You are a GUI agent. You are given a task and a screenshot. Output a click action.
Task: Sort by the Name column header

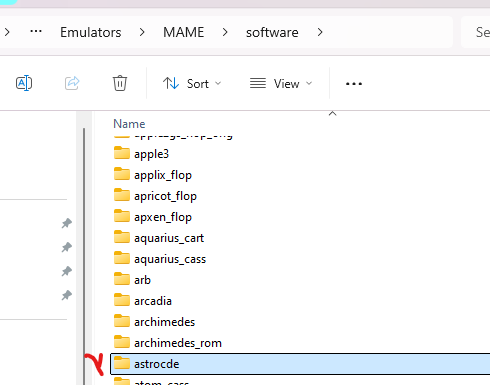coord(129,124)
